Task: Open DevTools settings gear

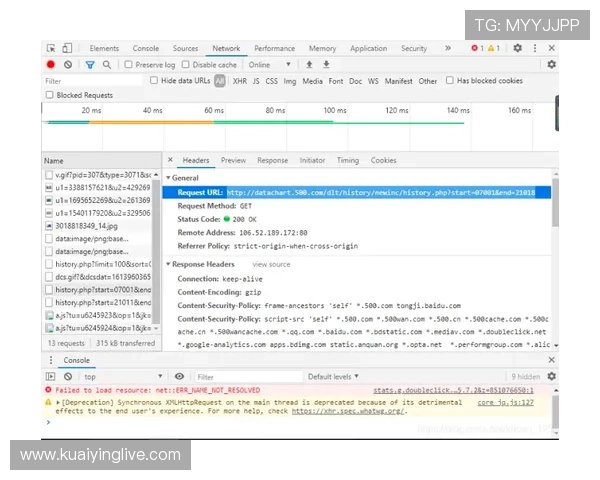Action: pyautogui.click(x=517, y=48)
